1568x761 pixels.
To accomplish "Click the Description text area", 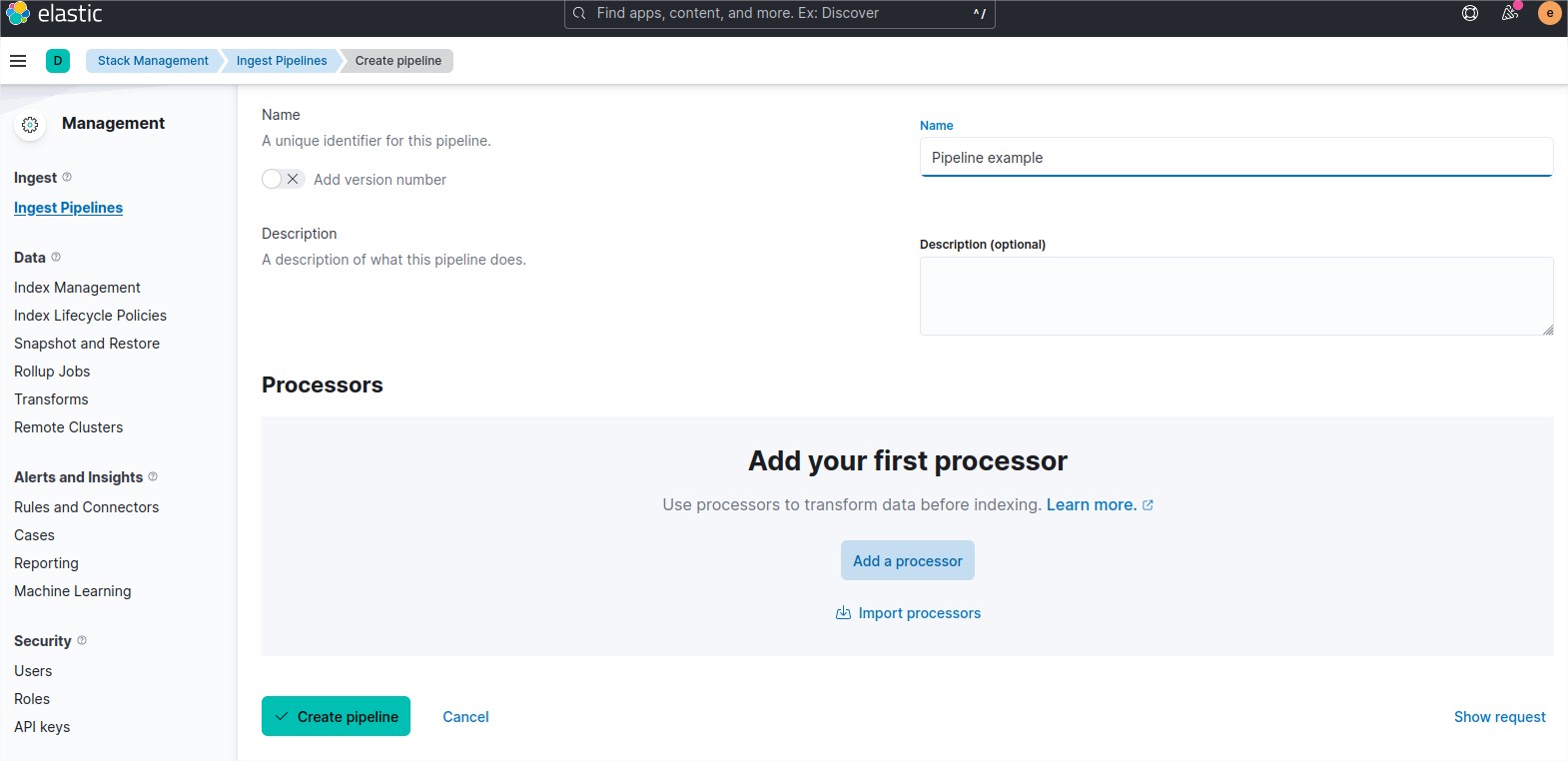I will click(1235, 296).
